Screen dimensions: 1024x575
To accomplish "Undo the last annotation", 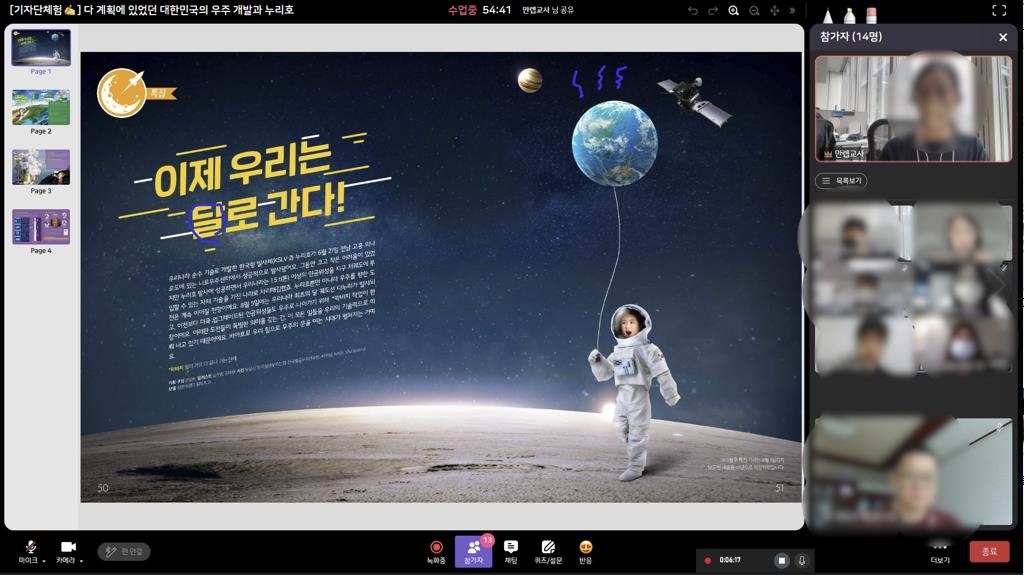I will click(x=693, y=10).
